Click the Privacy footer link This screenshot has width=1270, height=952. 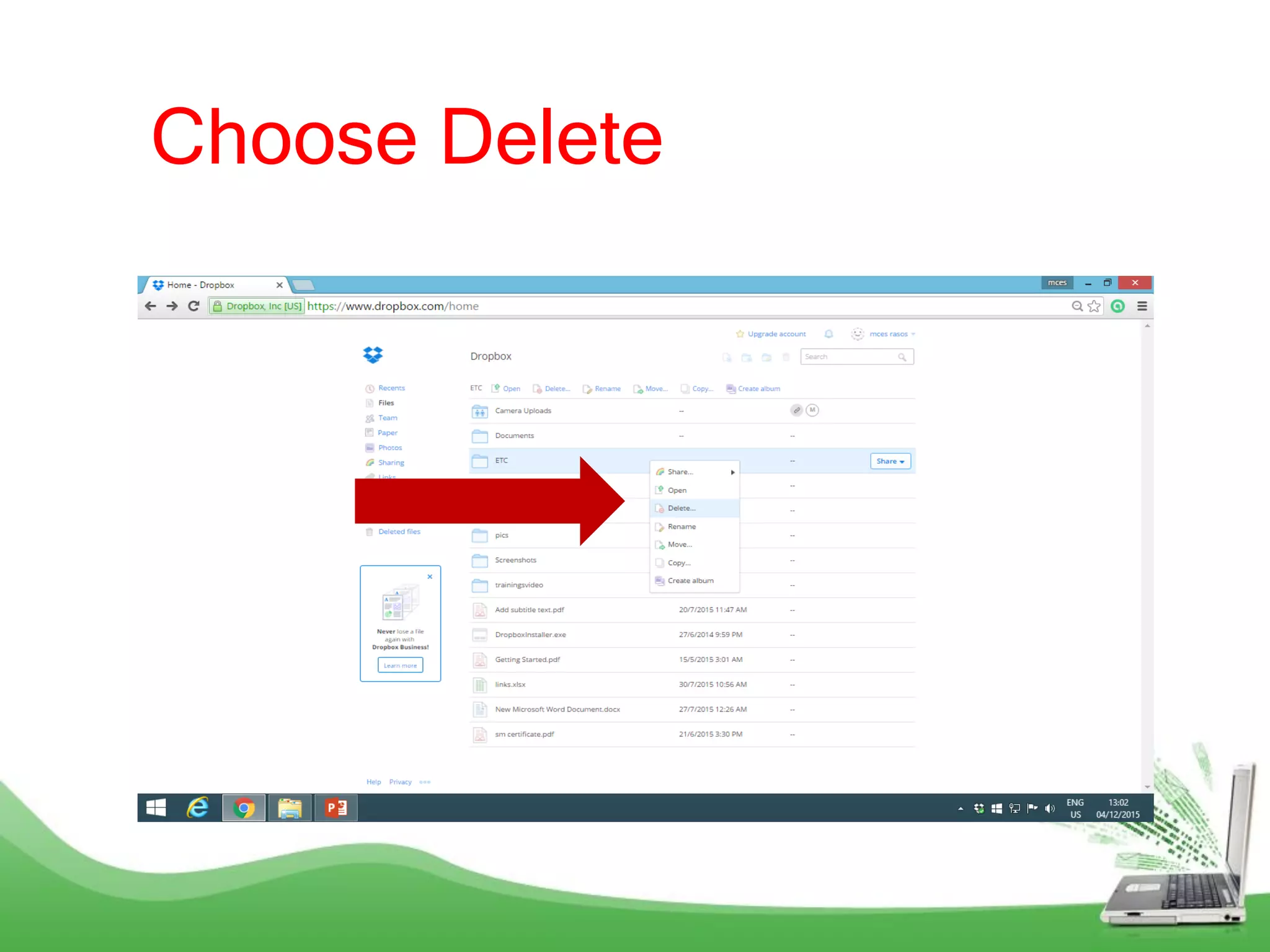[401, 782]
